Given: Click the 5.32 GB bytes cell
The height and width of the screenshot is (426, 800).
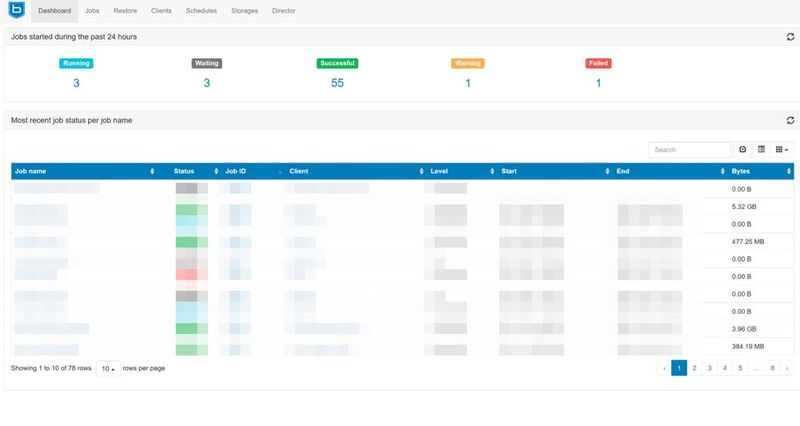Looking at the screenshot, I should point(744,207).
